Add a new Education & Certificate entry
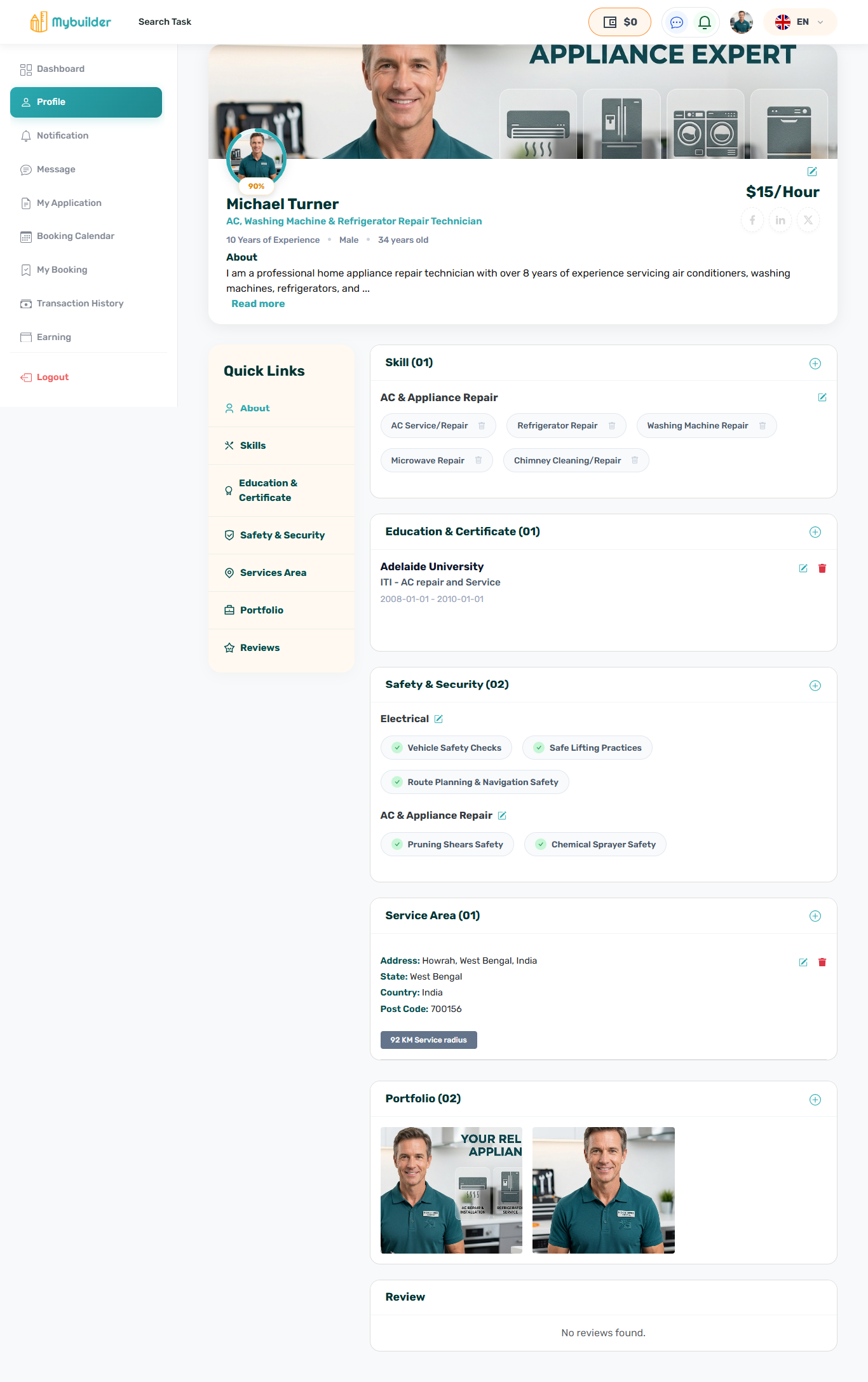 815,532
